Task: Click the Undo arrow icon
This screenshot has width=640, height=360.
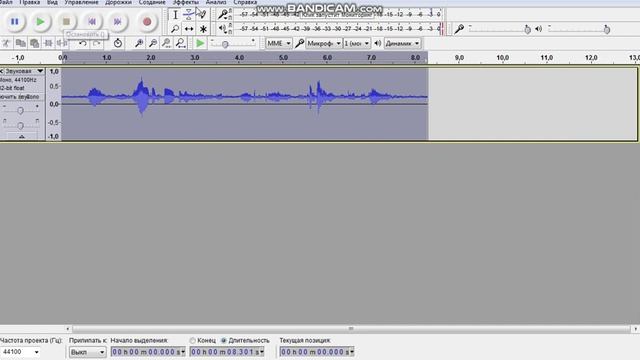Action: coord(82,43)
